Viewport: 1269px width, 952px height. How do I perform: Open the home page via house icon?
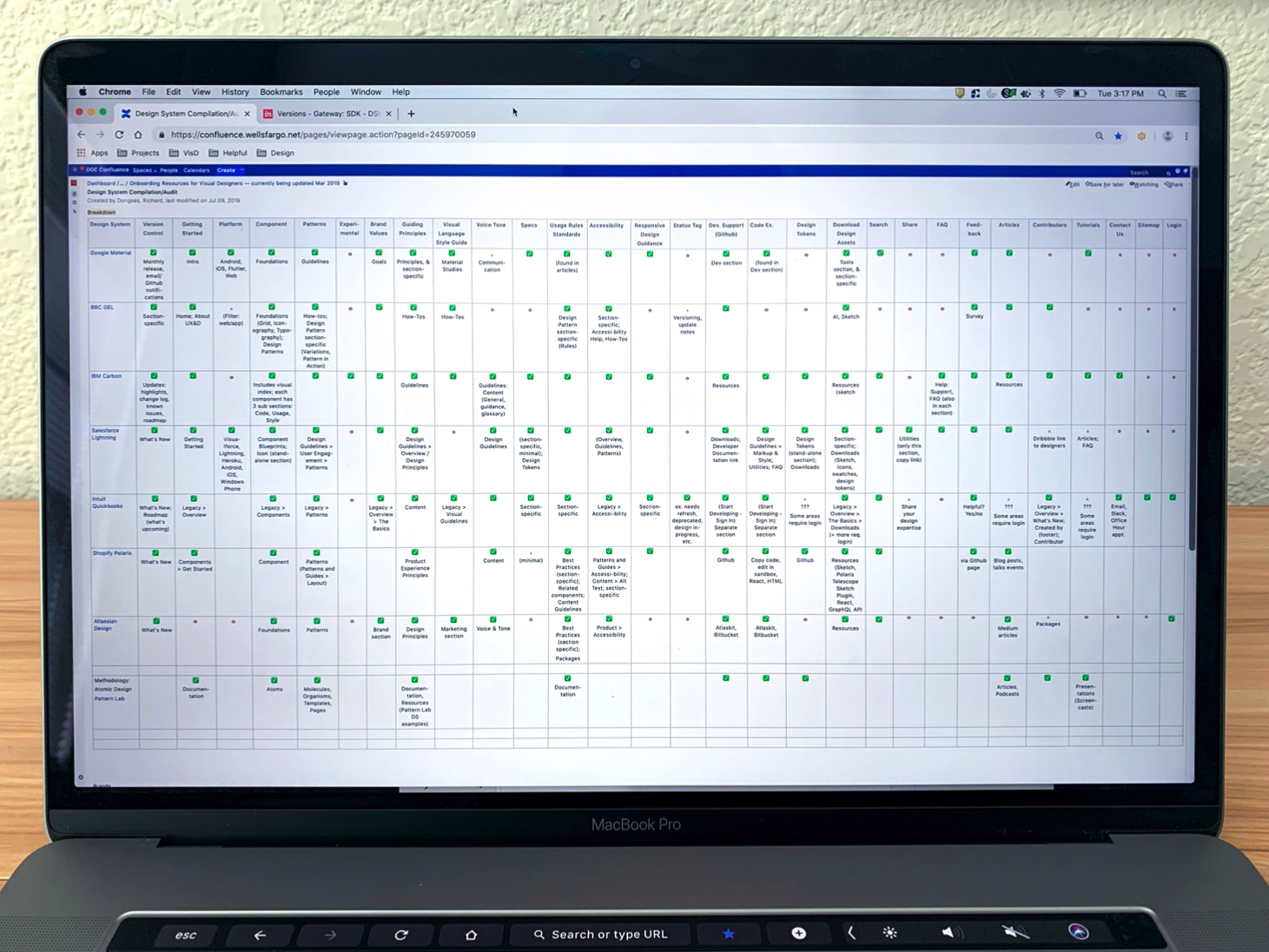[x=138, y=135]
